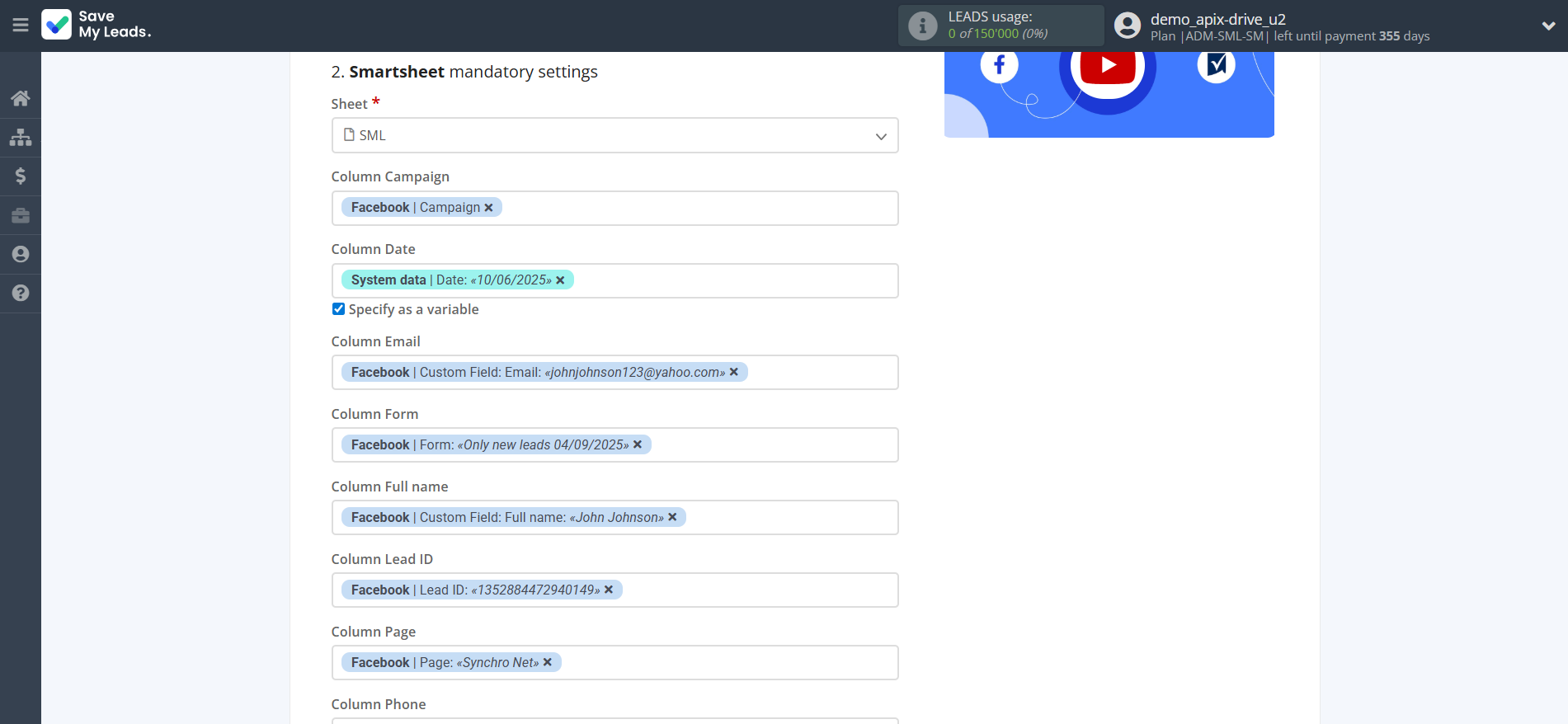This screenshot has width=1568, height=724.
Task: Click the briefcase icon in sidebar
Action: pos(21,215)
